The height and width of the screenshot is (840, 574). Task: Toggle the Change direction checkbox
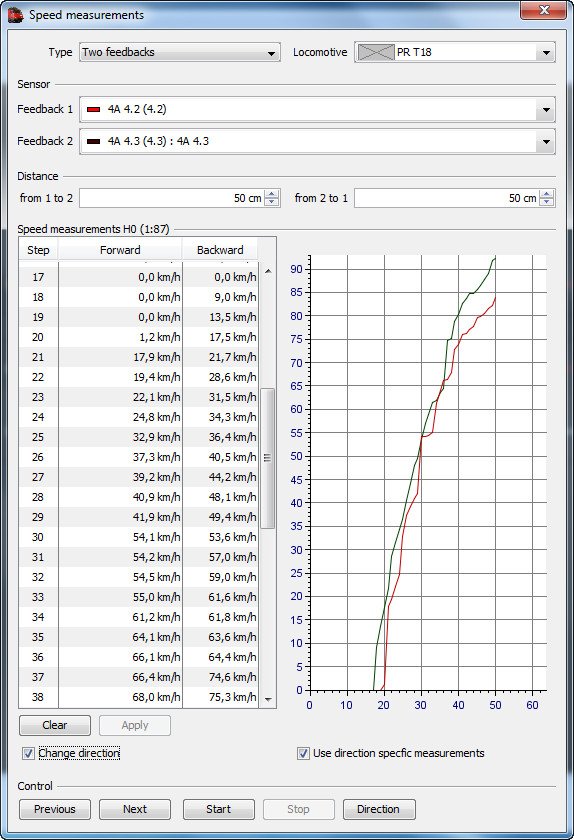pos(28,754)
